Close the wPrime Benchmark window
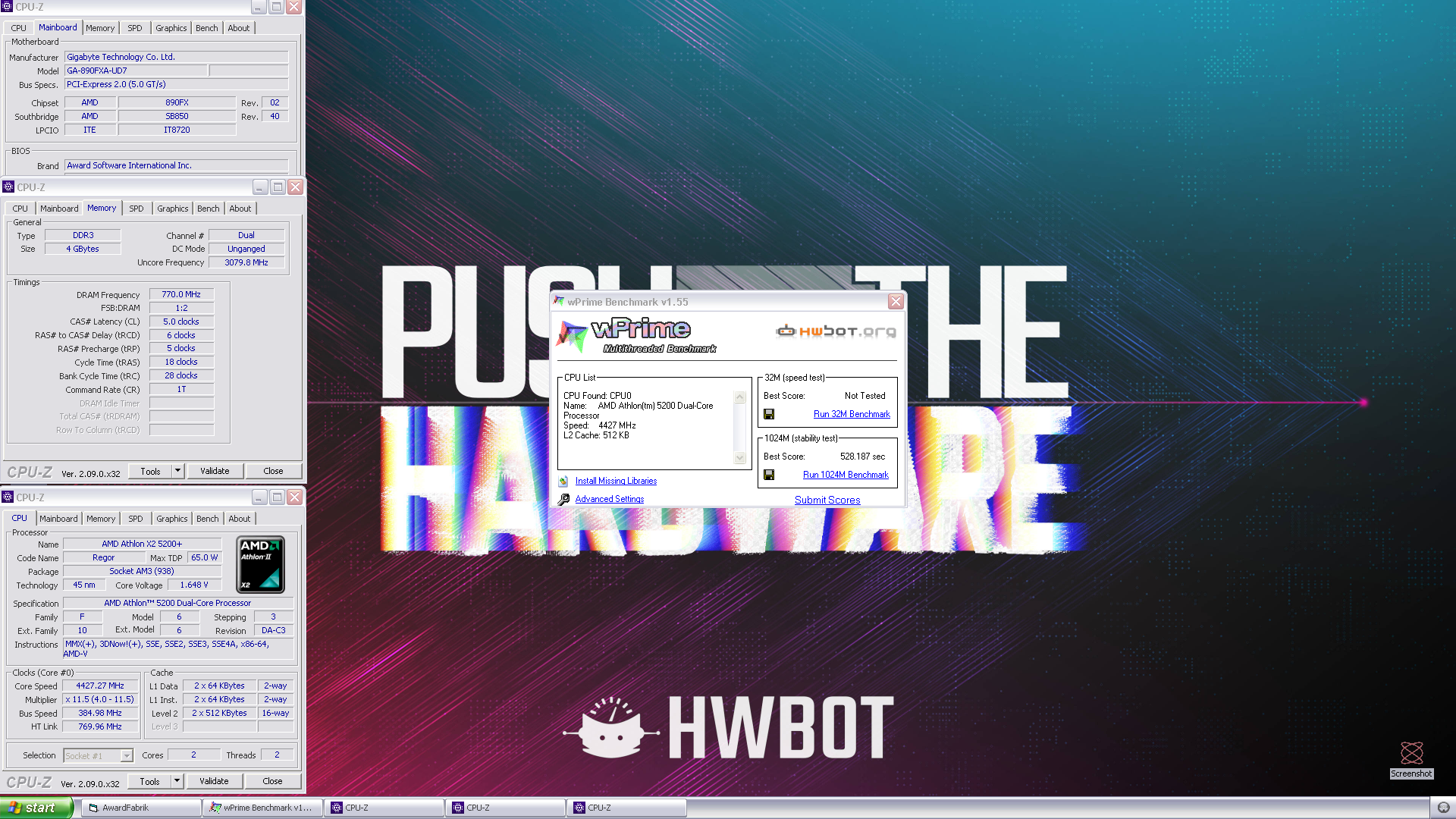The image size is (1456, 819). point(896,302)
